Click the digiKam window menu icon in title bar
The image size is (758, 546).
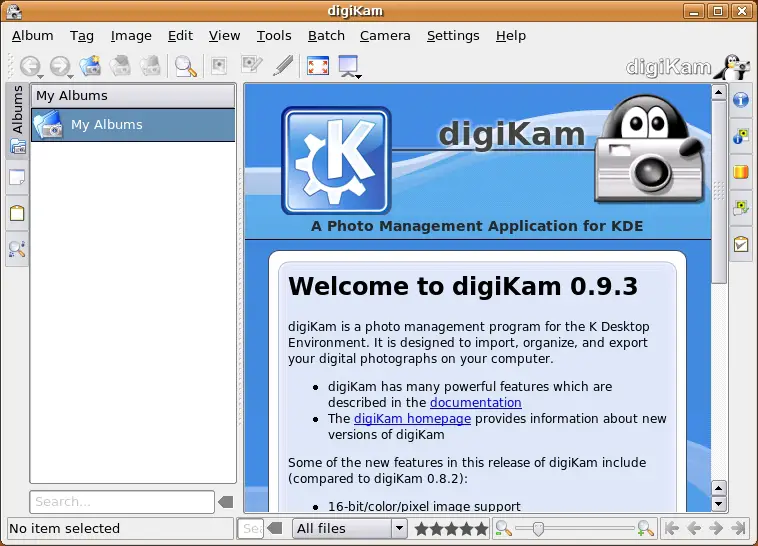[14, 11]
